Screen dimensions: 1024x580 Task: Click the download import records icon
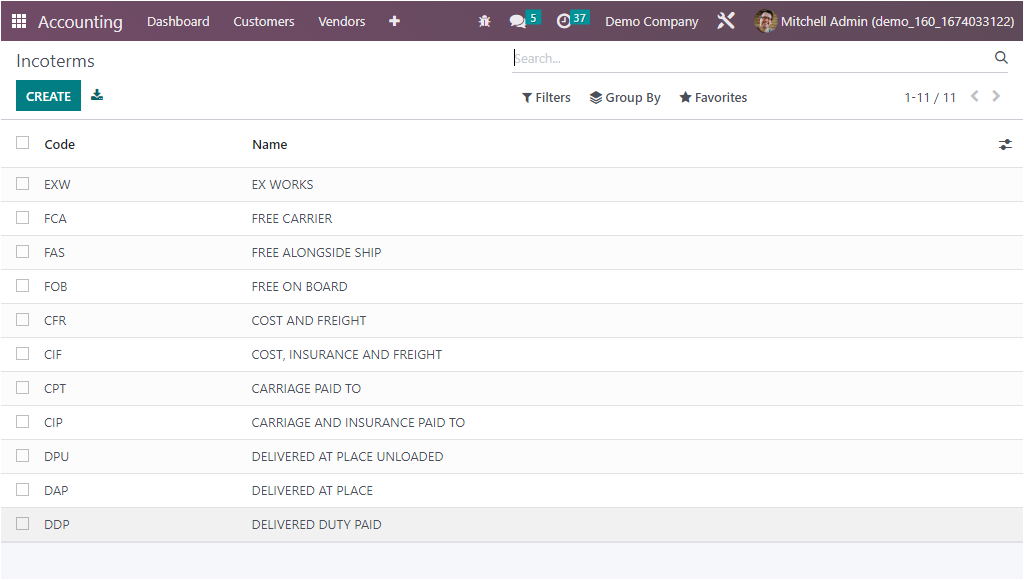97,95
